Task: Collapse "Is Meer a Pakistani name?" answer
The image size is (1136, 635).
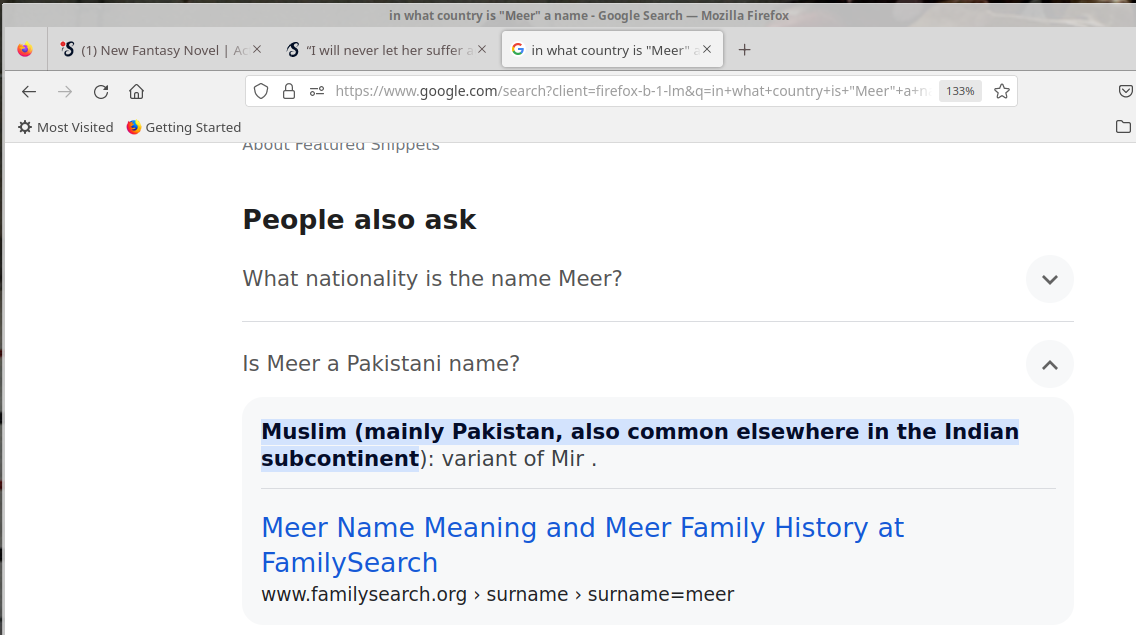Action: pos(1049,364)
